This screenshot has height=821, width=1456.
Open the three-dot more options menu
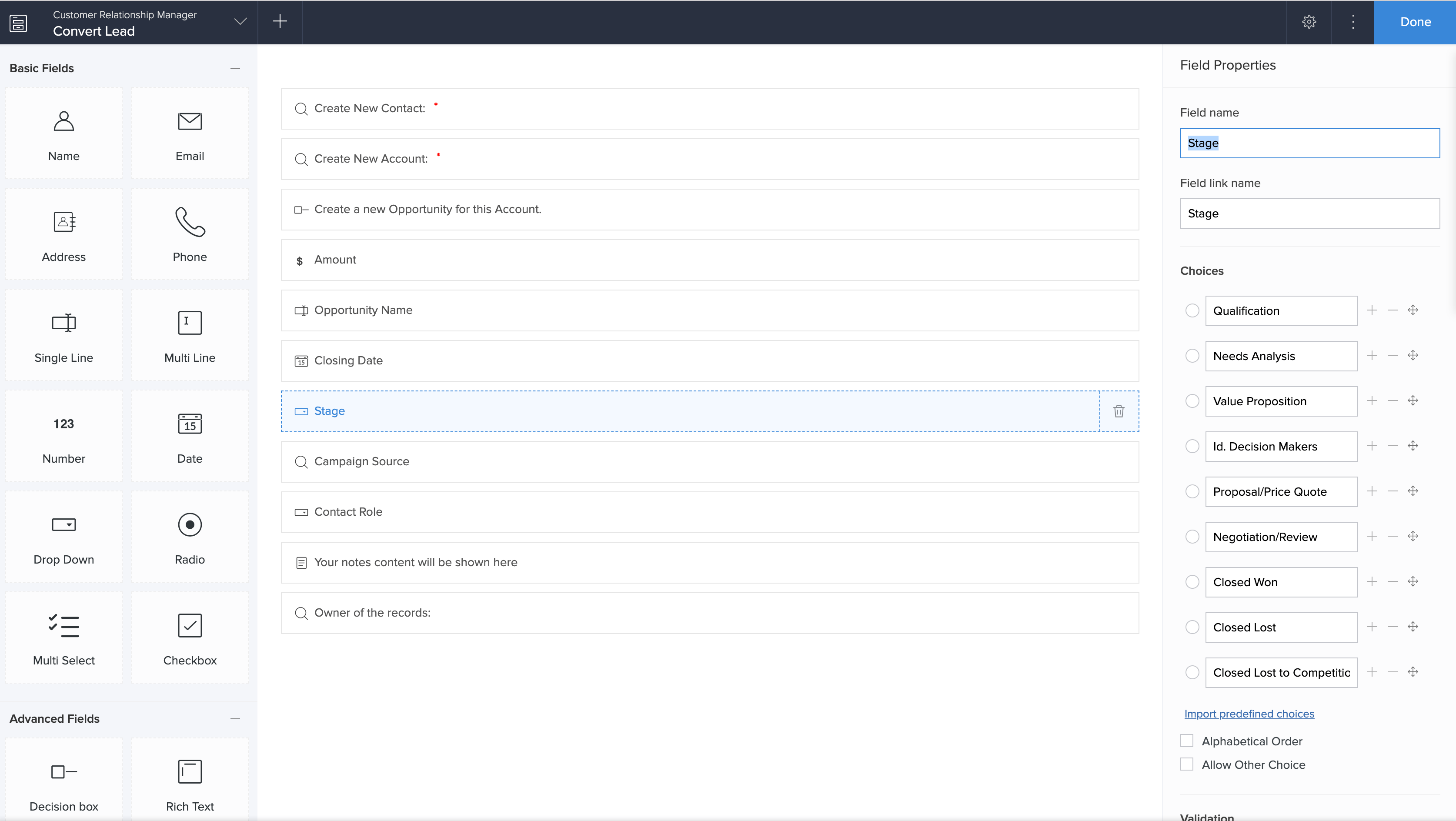[x=1353, y=22]
